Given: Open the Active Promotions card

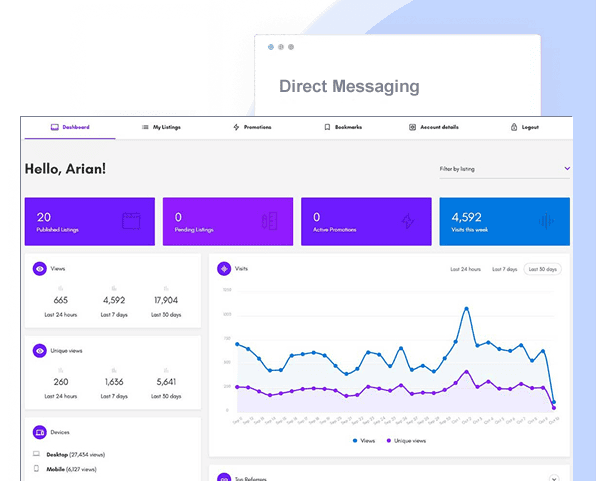Looking at the screenshot, I should pos(366,221).
